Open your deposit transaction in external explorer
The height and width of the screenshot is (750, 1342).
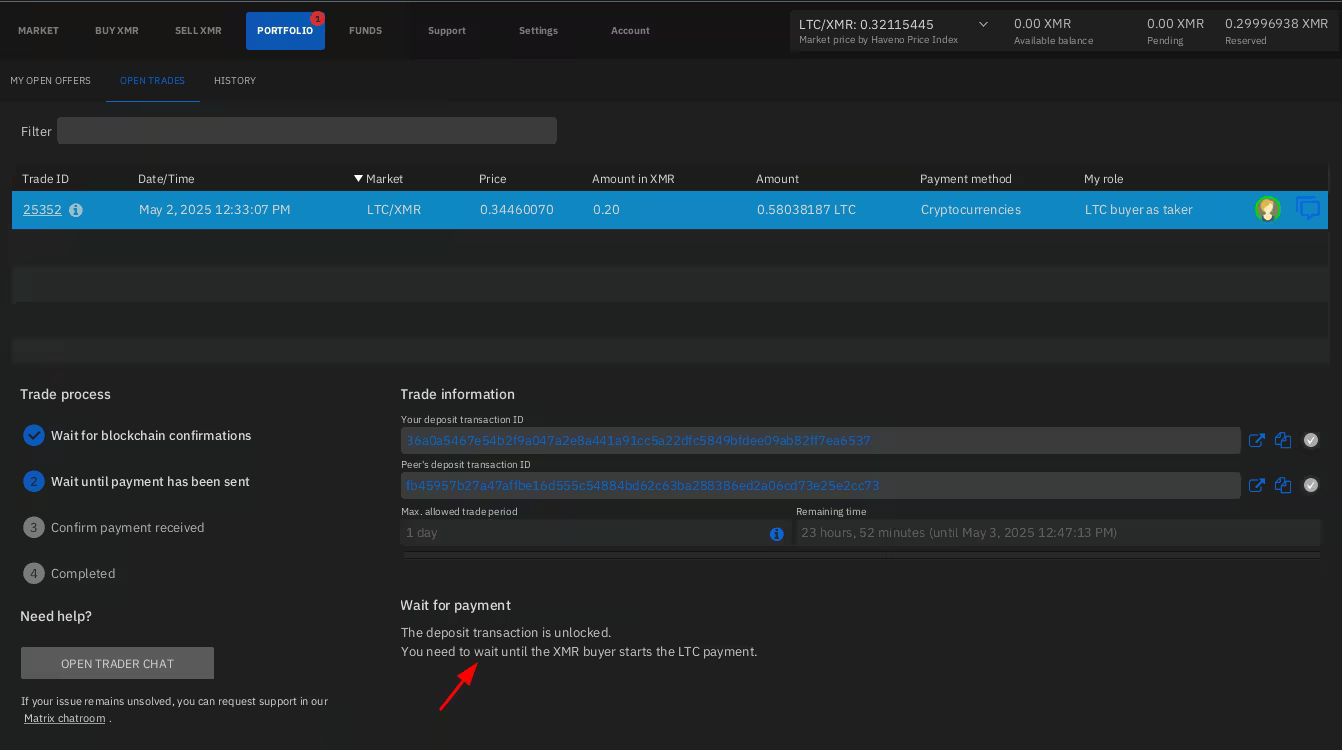coord(1257,440)
